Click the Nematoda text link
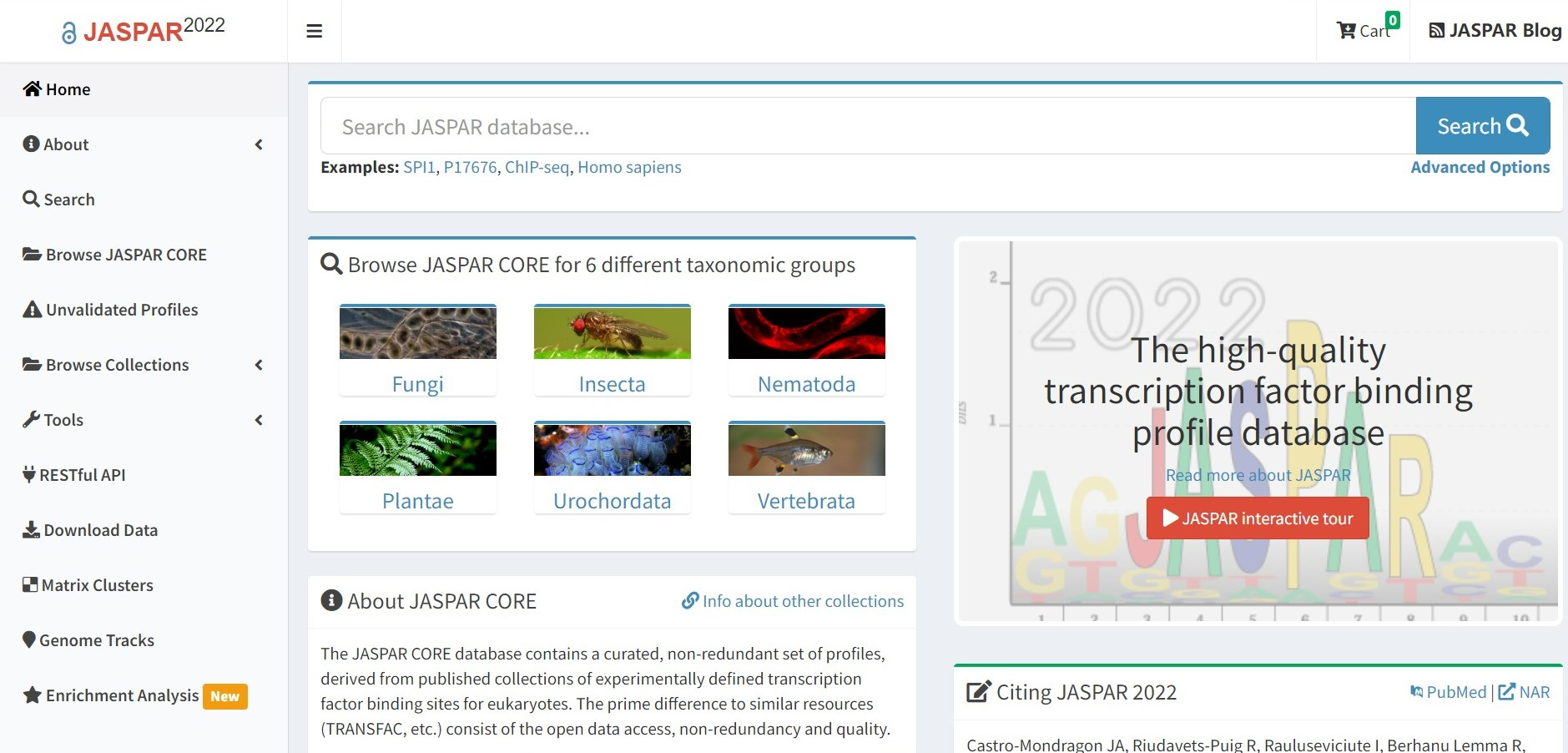This screenshot has height=753, width=1568. (x=807, y=384)
